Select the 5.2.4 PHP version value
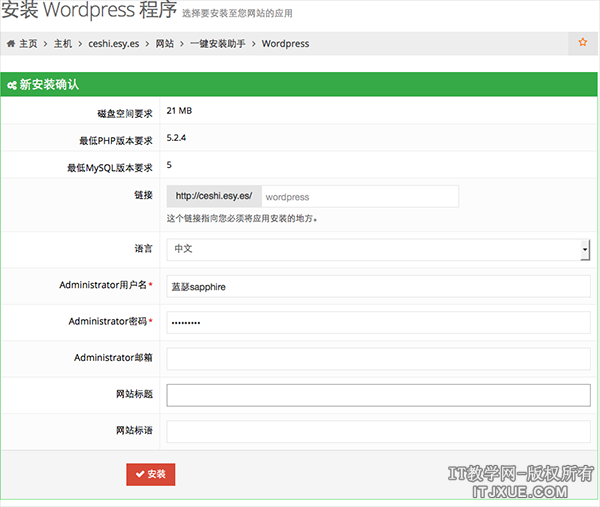The image size is (600, 507). point(176,138)
